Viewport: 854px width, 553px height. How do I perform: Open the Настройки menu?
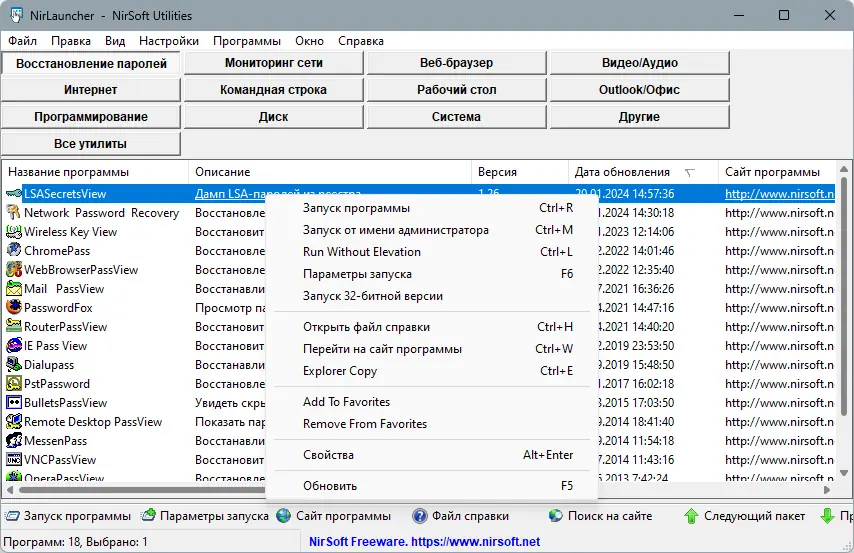169,41
